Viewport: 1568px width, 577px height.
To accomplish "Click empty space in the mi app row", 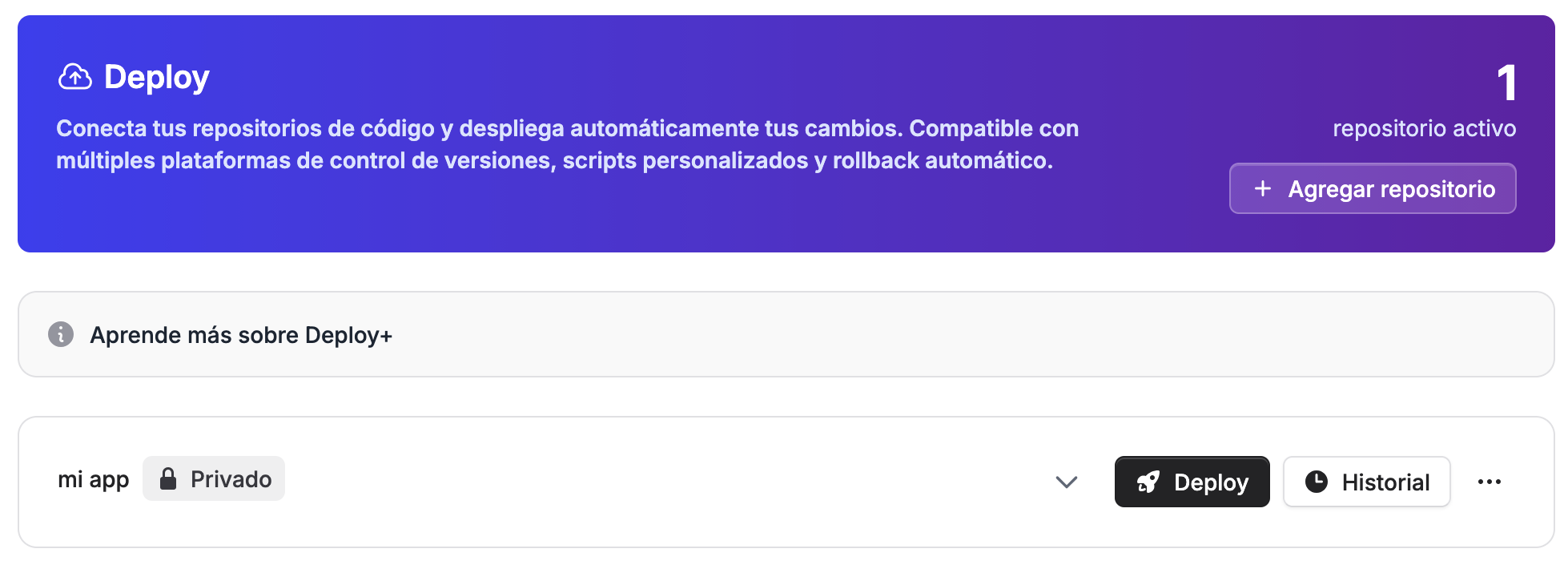I will [641, 482].
